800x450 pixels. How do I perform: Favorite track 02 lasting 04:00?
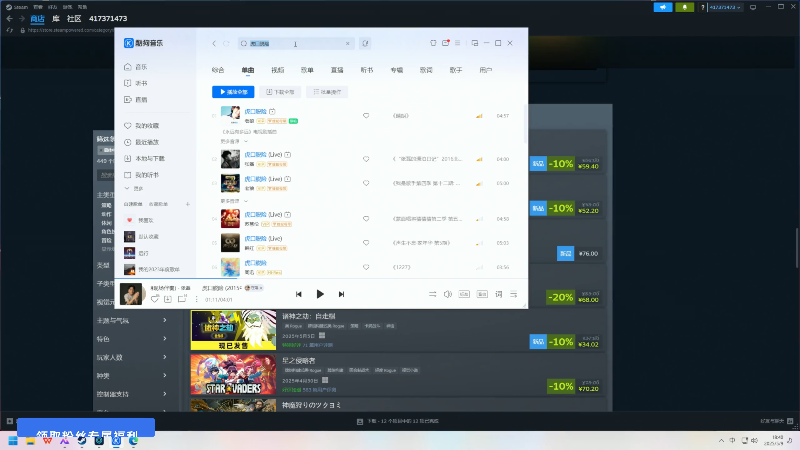(x=366, y=159)
